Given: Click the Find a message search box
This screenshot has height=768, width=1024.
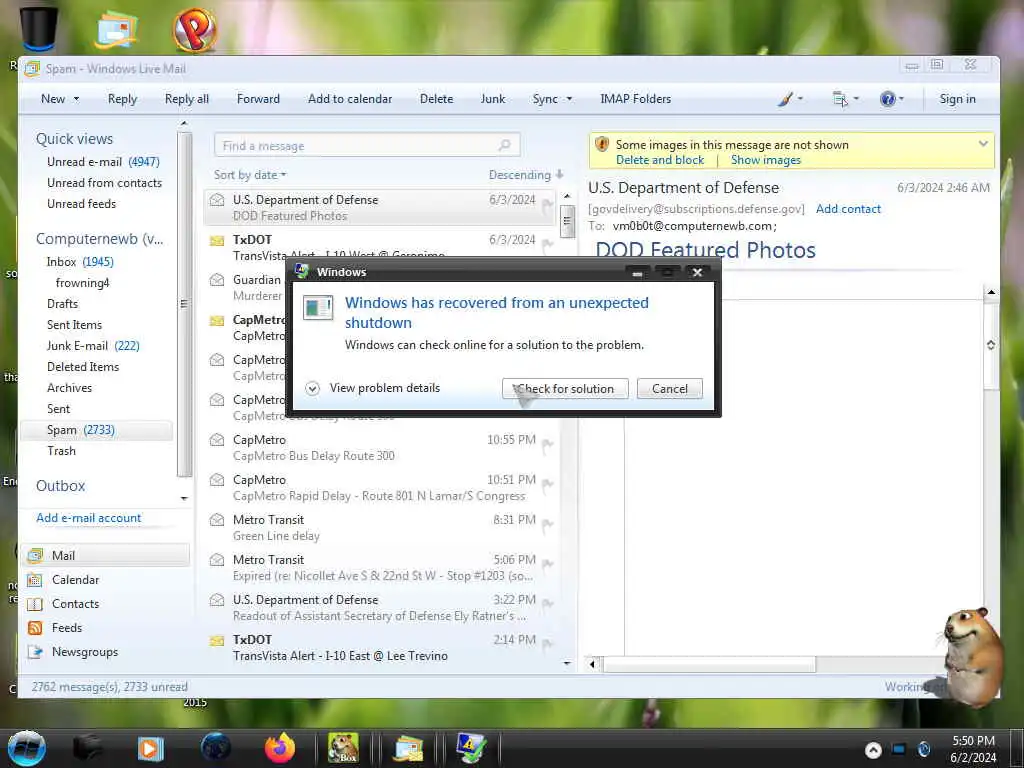Looking at the screenshot, I should pyautogui.click(x=367, y=146).
